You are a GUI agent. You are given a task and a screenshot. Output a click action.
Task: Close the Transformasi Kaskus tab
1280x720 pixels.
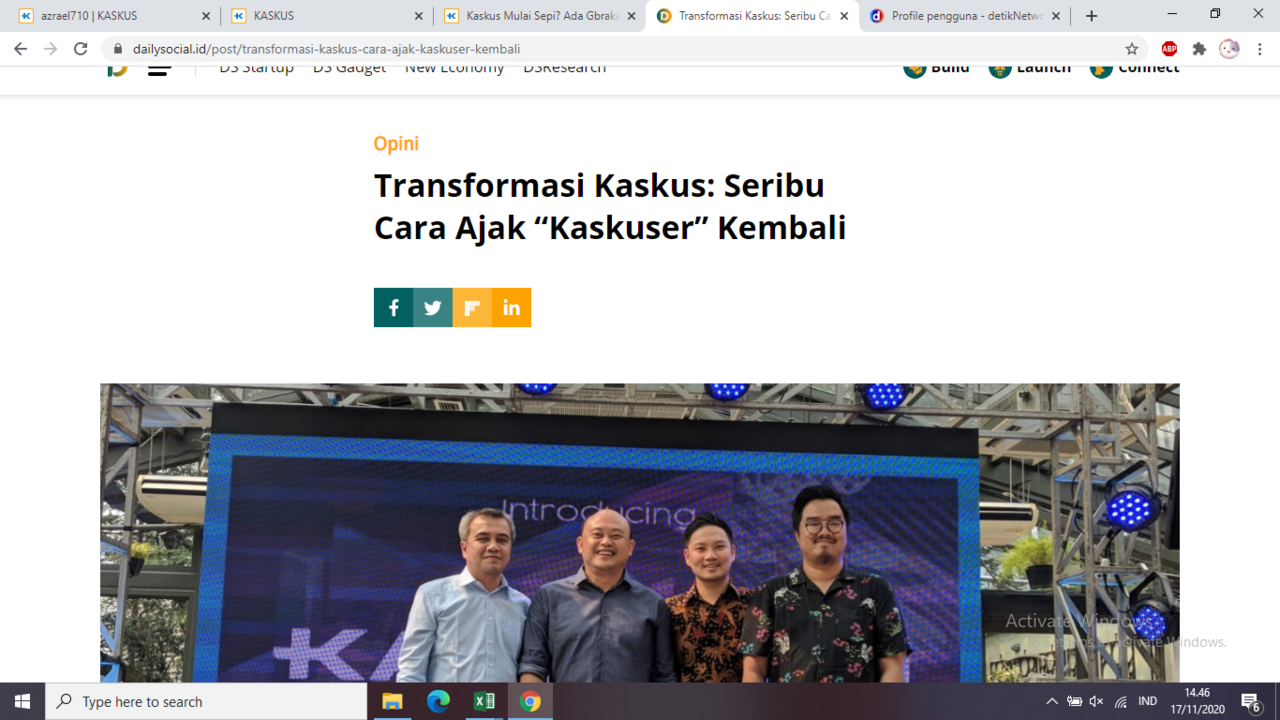click(x=844, y=16)
